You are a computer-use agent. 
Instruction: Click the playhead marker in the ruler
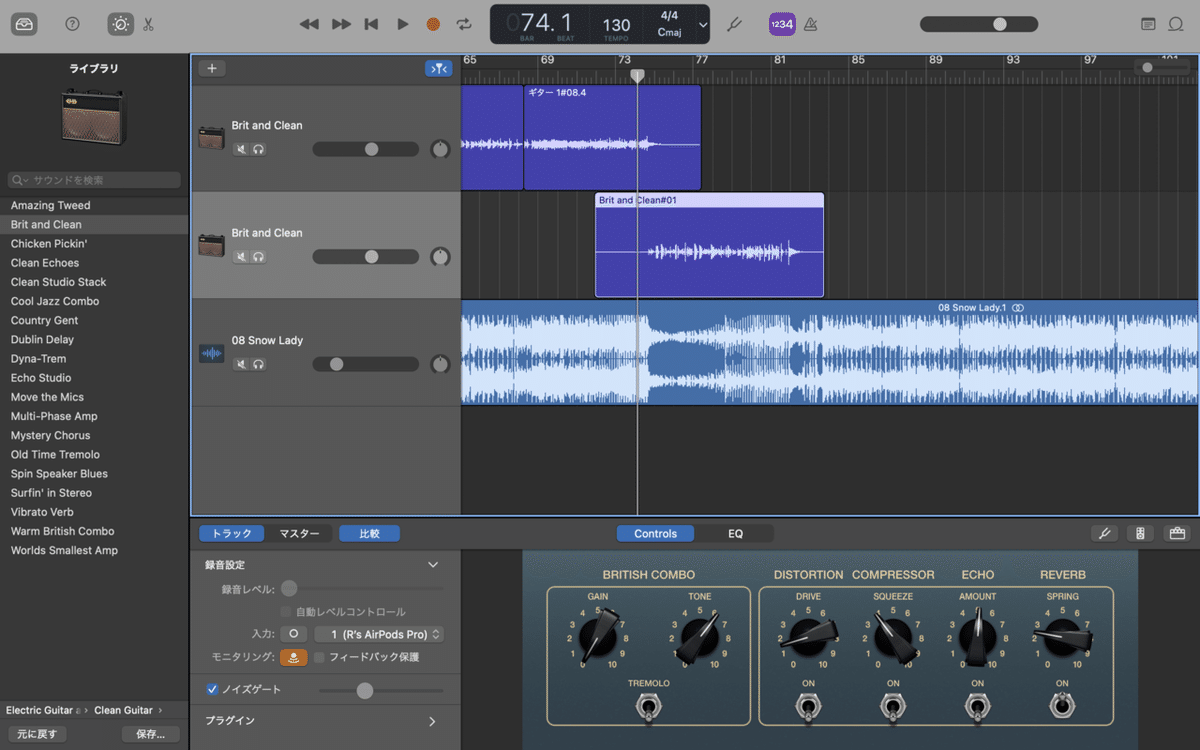pyautogui.click(x=637, y=76)
